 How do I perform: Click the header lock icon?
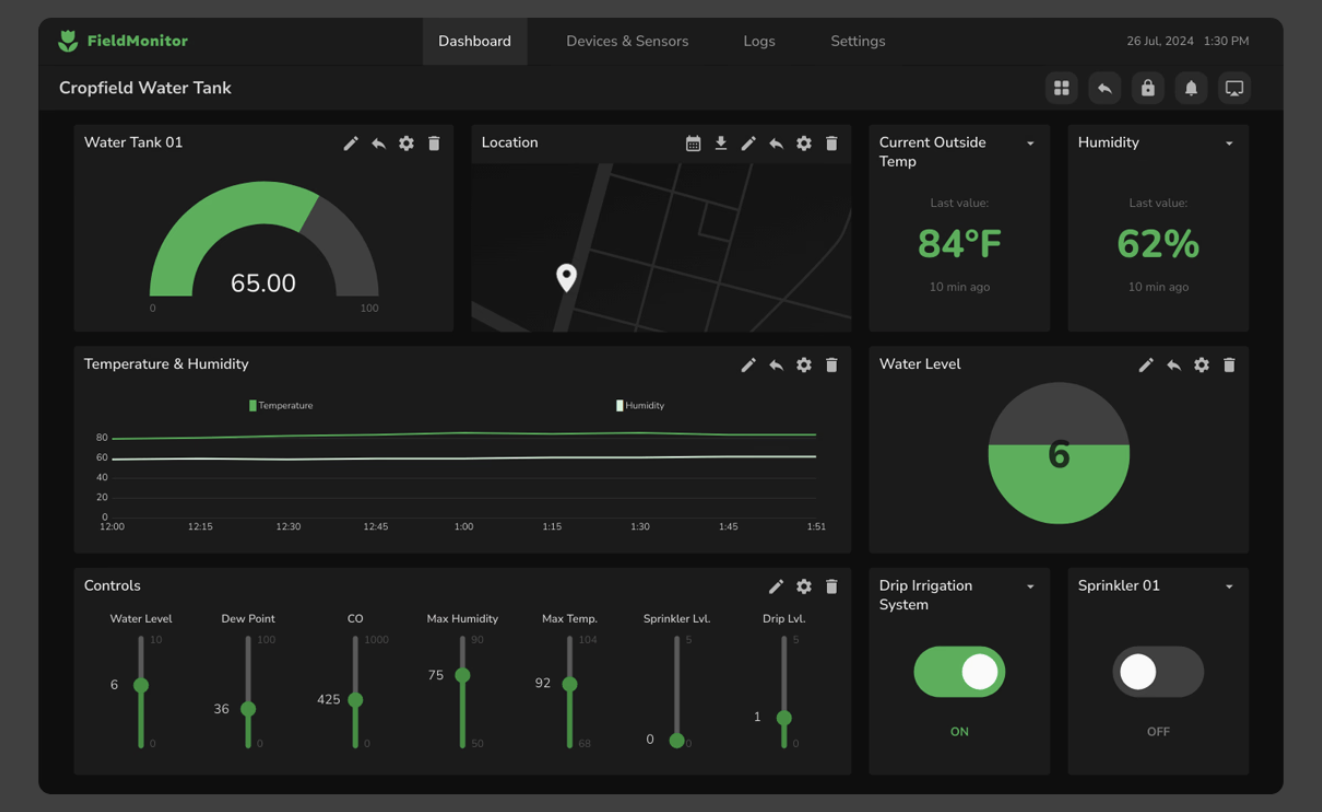tap(1148, 88)
